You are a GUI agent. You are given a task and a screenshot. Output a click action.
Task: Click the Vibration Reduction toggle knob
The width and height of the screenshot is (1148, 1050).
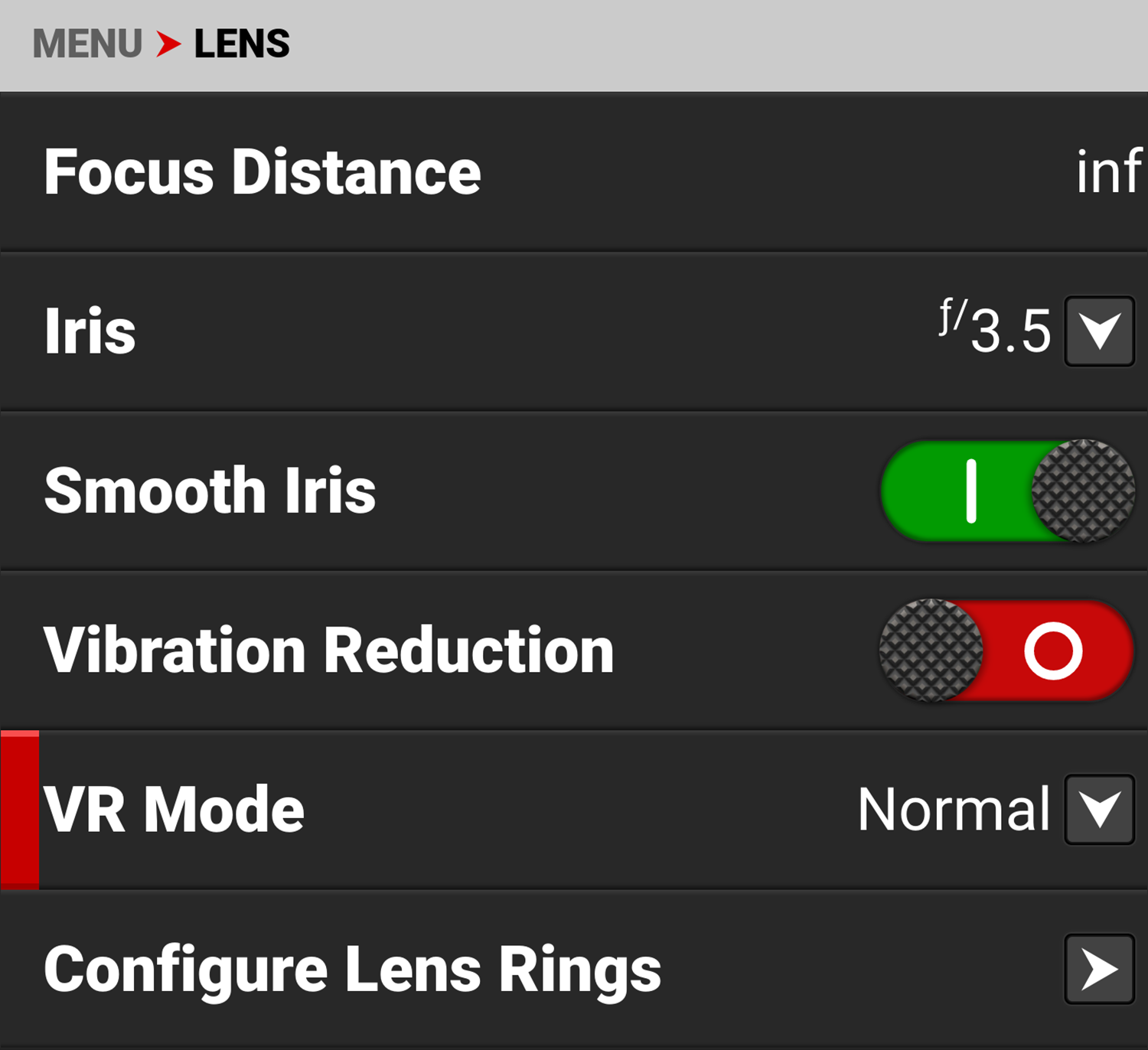tap(931, 651)
